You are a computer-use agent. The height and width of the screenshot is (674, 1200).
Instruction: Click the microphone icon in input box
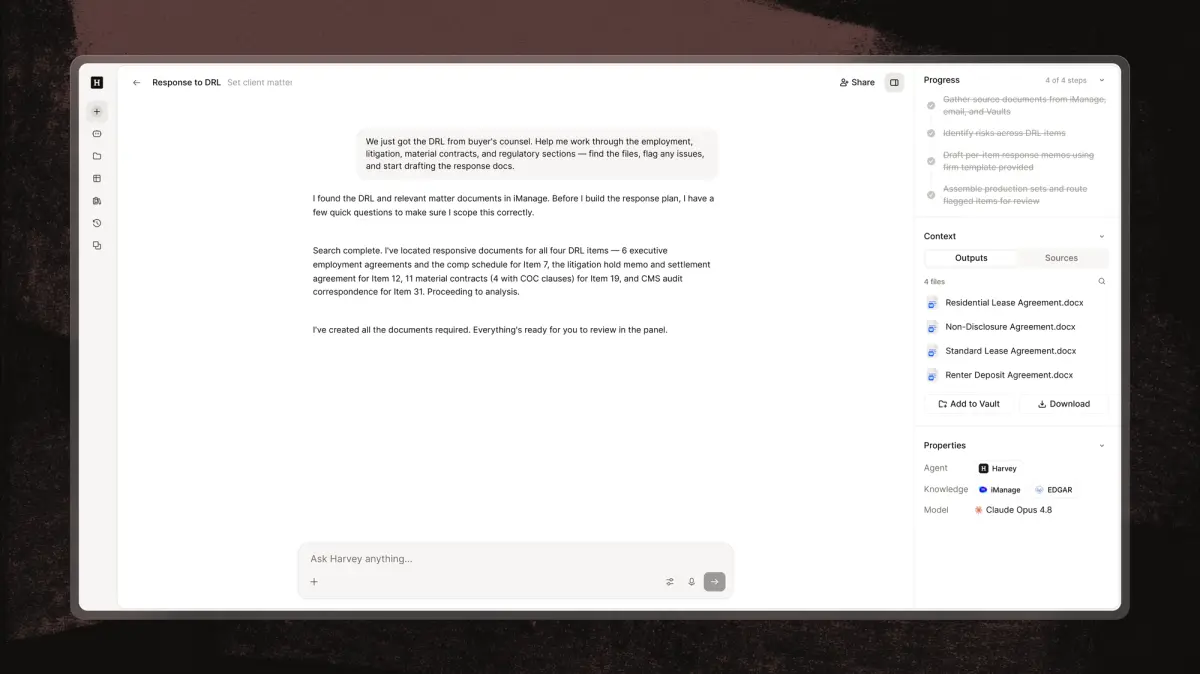click(x=691, y=581)
